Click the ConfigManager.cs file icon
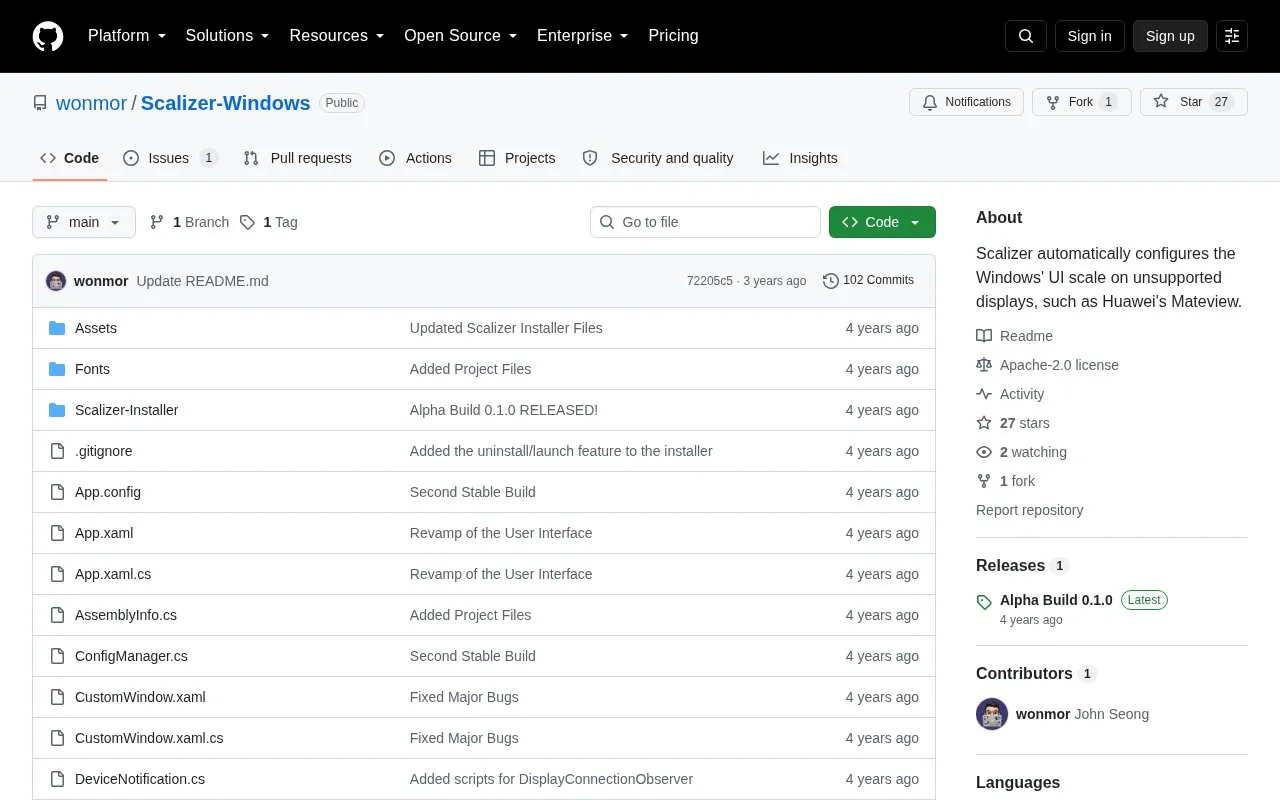The image size is (1280, 800). (57, 656)
